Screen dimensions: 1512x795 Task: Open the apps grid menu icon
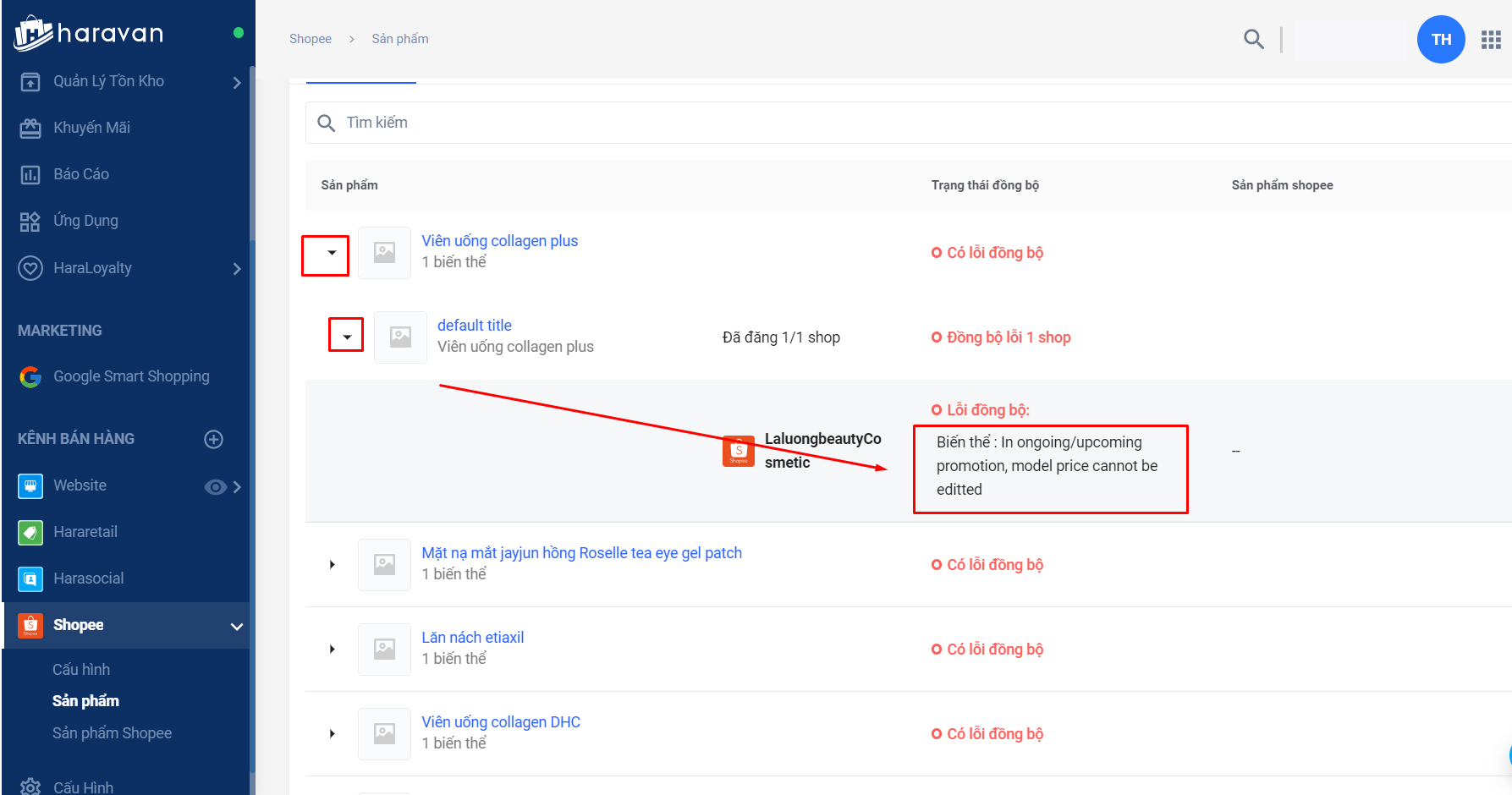click(x=1491, y=40)
